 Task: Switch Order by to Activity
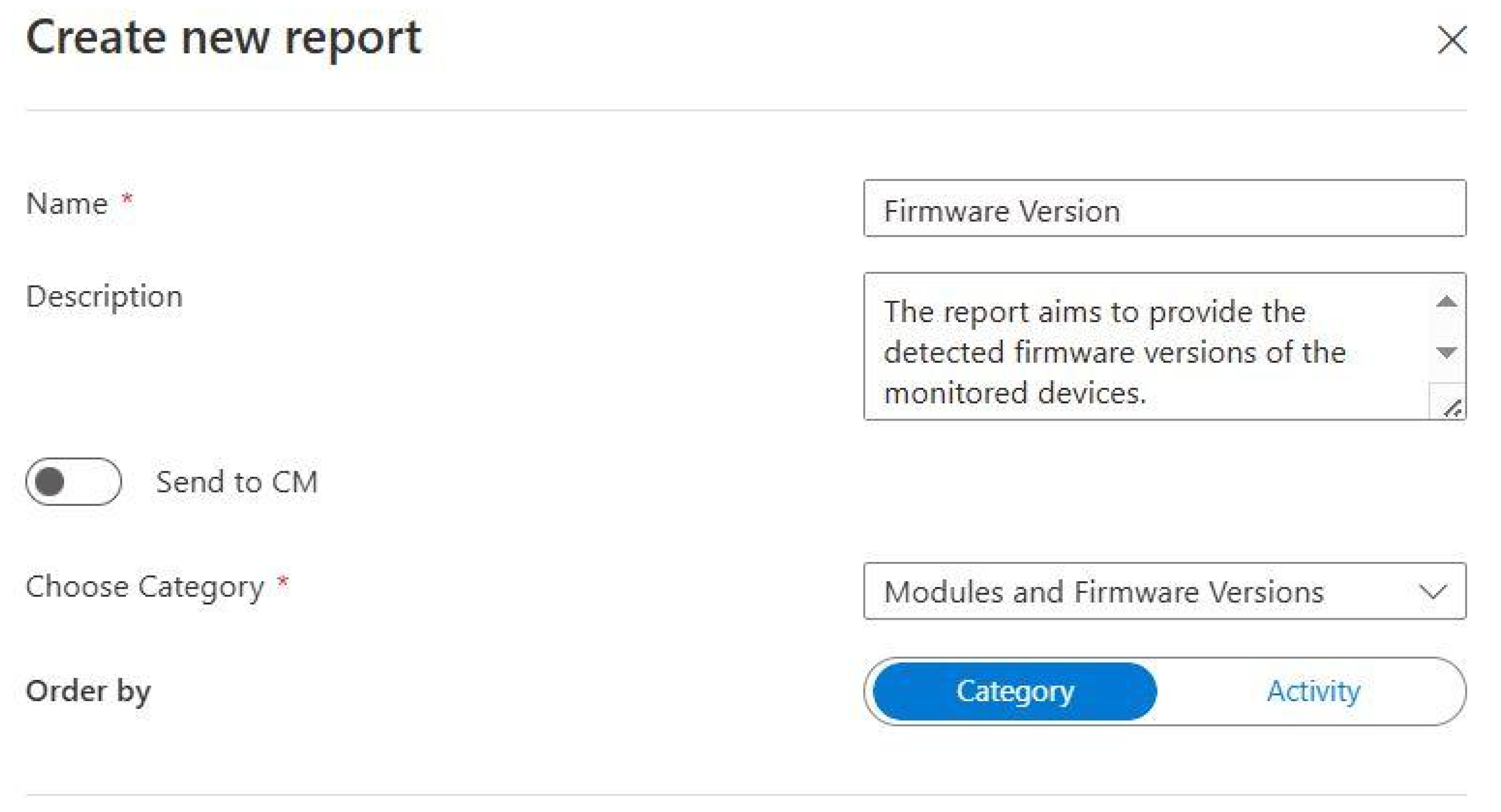click(x=1314, y=692)
